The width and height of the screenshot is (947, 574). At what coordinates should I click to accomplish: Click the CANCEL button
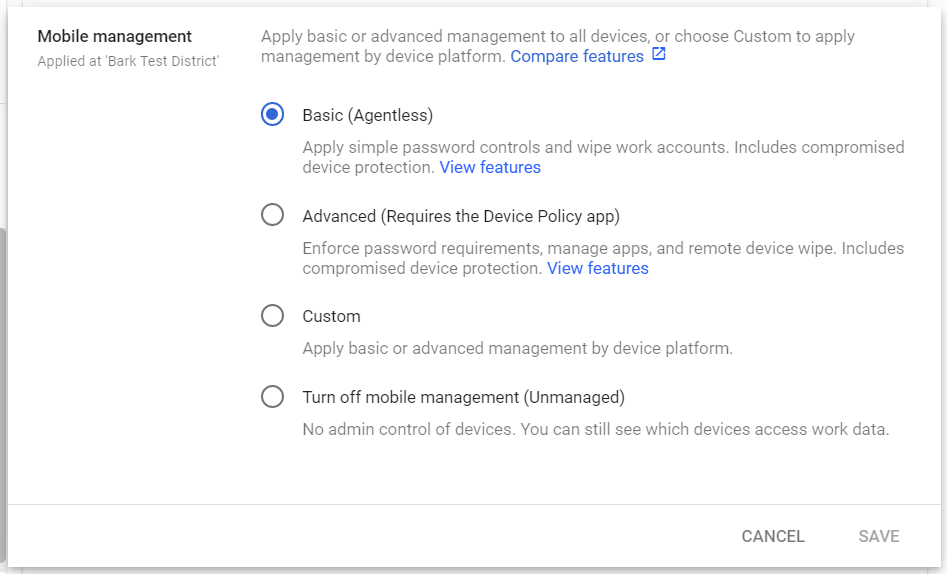pos(773,536)
